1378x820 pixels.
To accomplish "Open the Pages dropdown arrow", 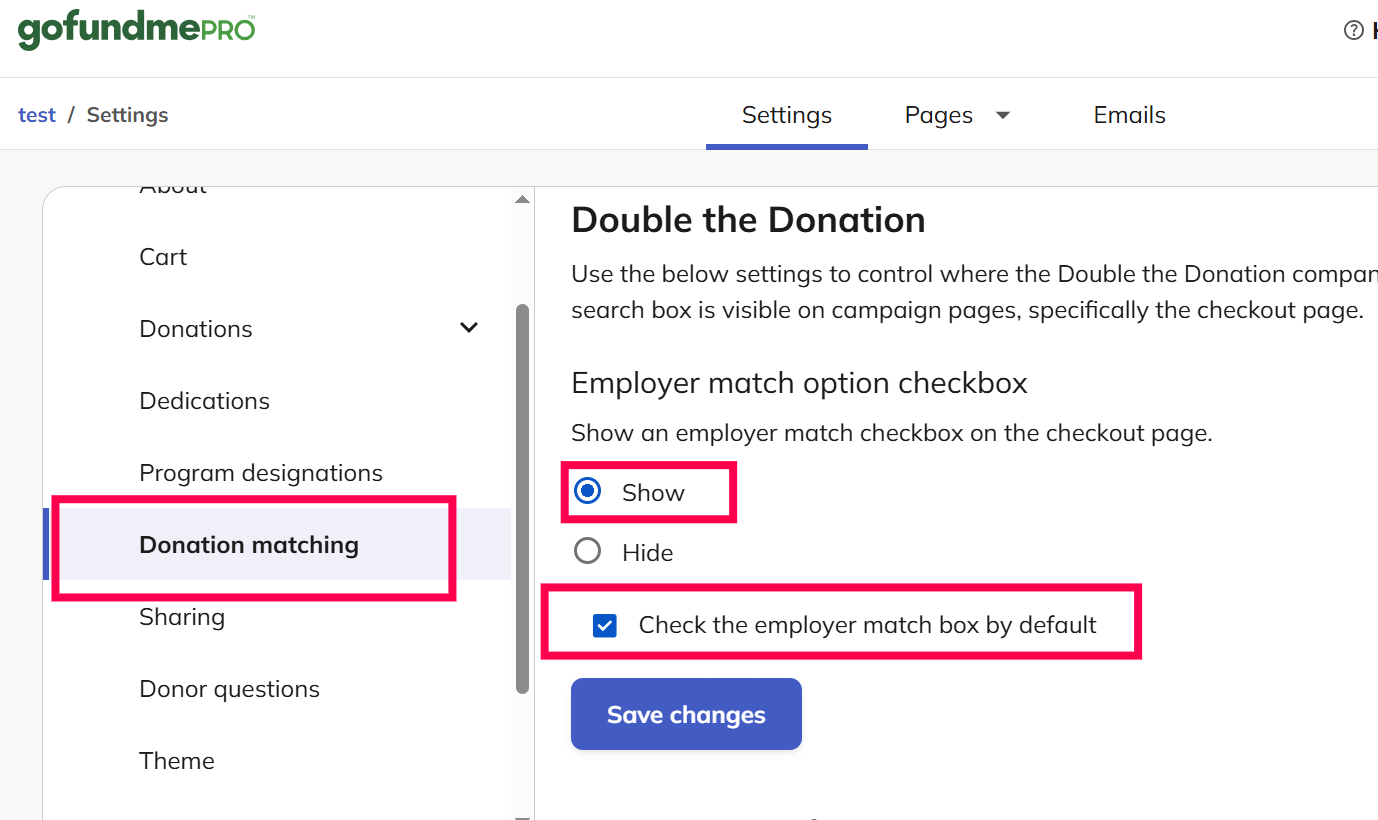I will coord(1003,116).
